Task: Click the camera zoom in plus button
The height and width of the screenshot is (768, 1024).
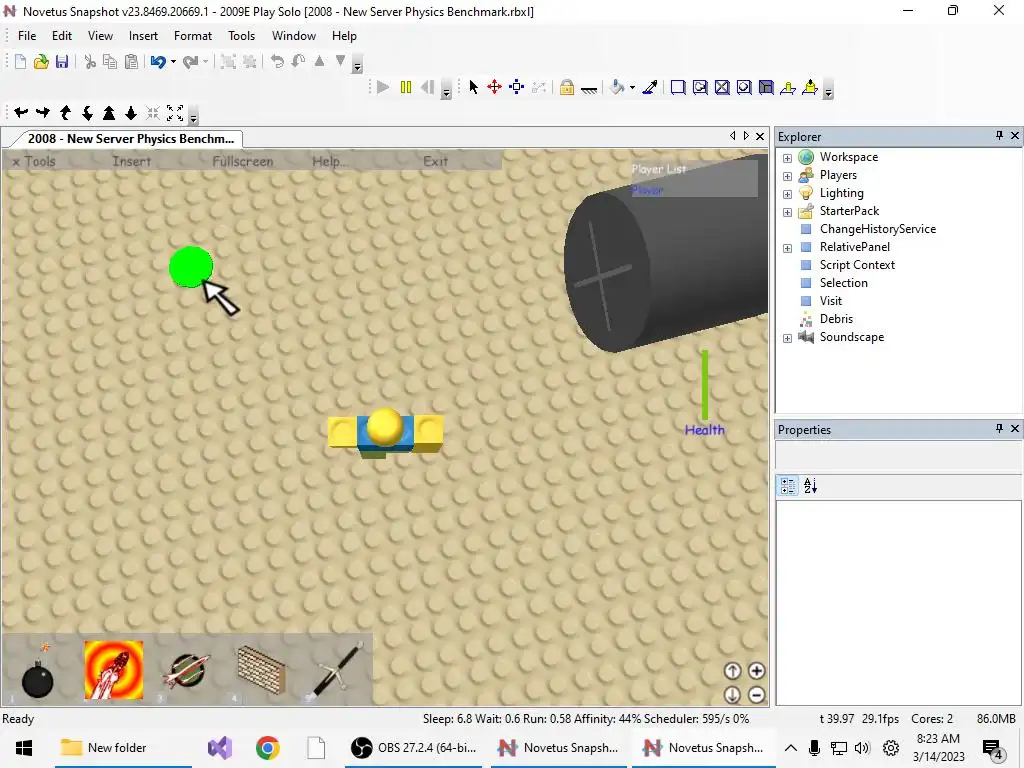Action: [756, 671]
